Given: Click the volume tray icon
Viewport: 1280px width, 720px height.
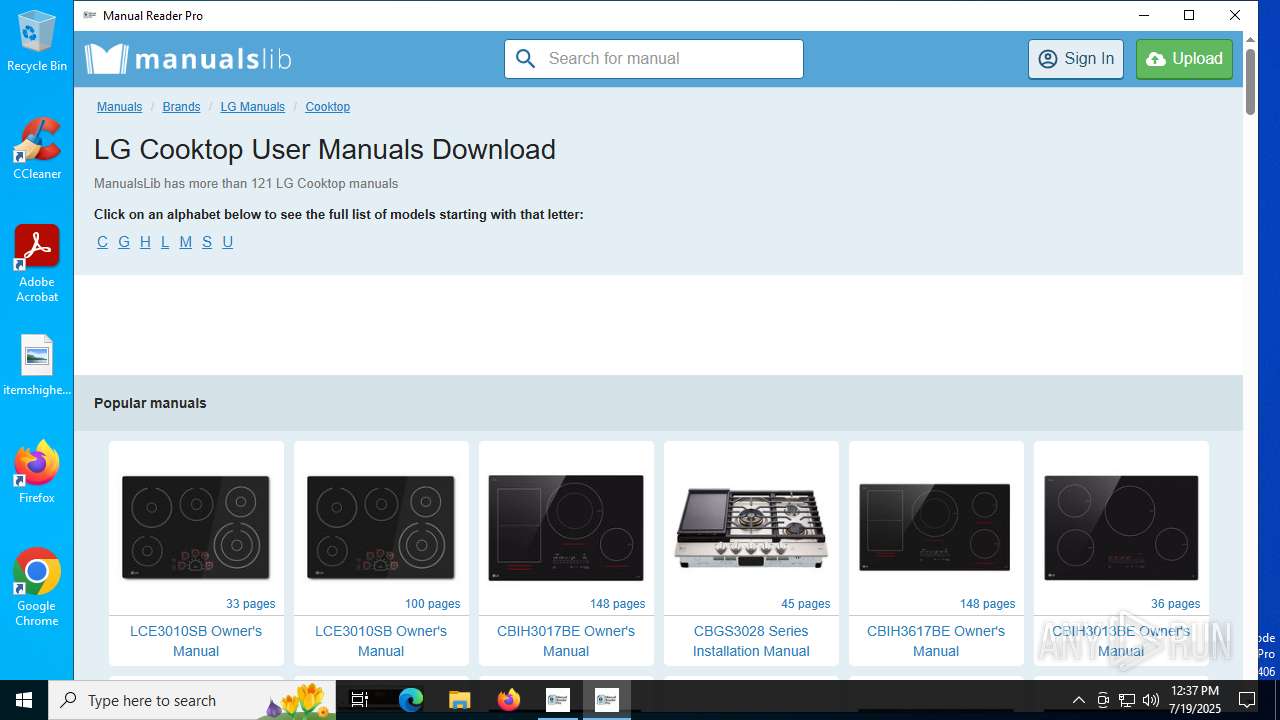Looking at the screenshot, I should pos(1151,700).
